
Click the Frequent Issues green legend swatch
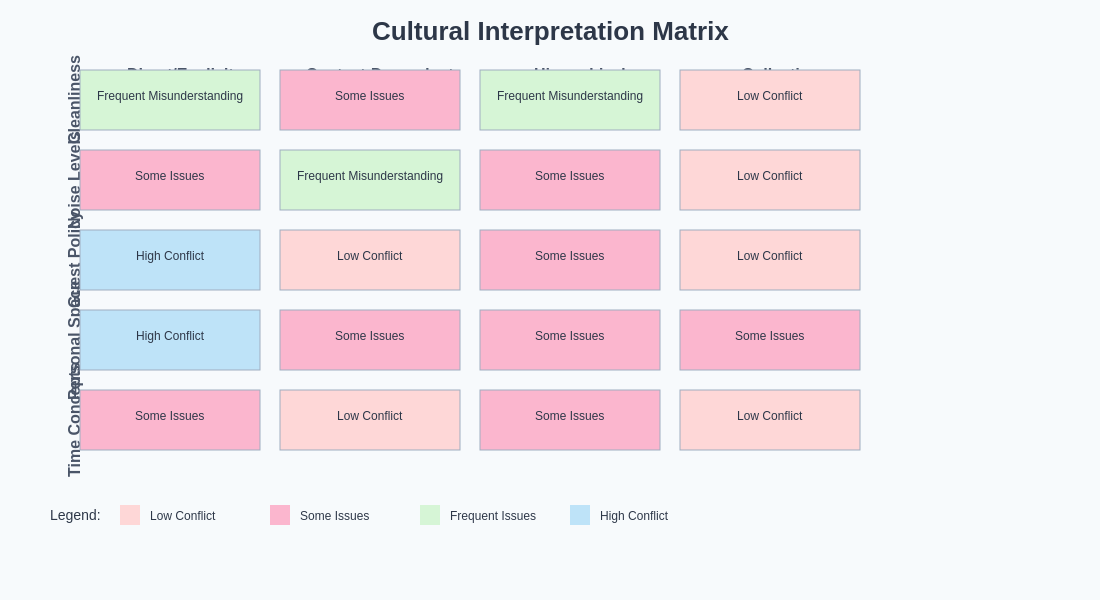pos(430,515)
